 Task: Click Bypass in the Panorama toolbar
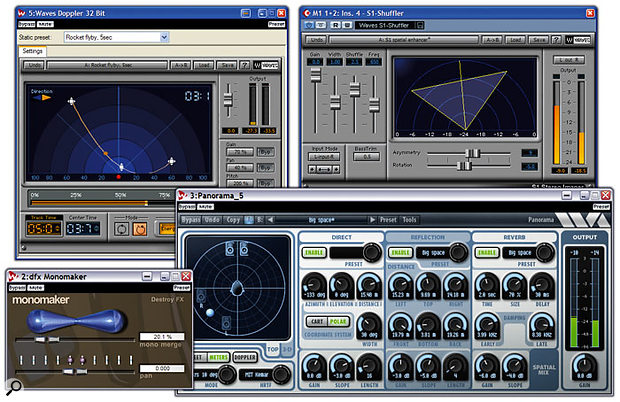point(191,220)
